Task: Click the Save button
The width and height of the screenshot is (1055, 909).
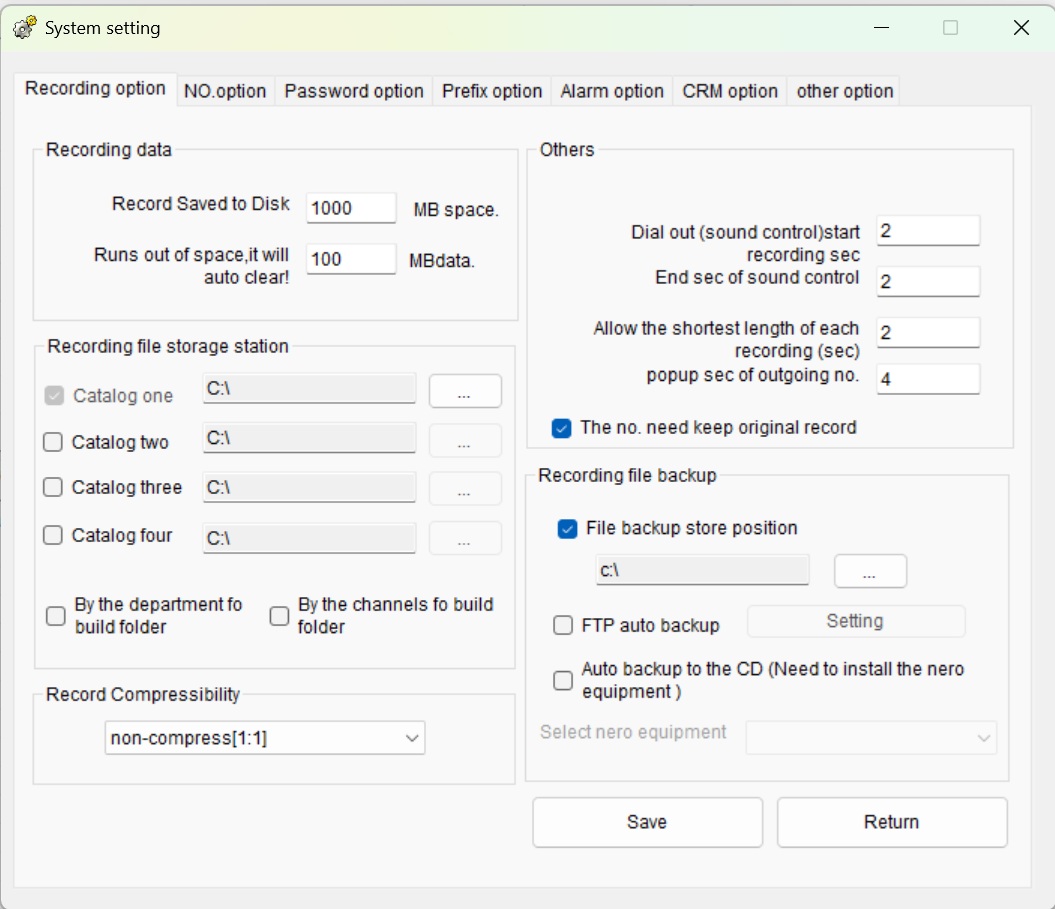Action: [646, 821]
